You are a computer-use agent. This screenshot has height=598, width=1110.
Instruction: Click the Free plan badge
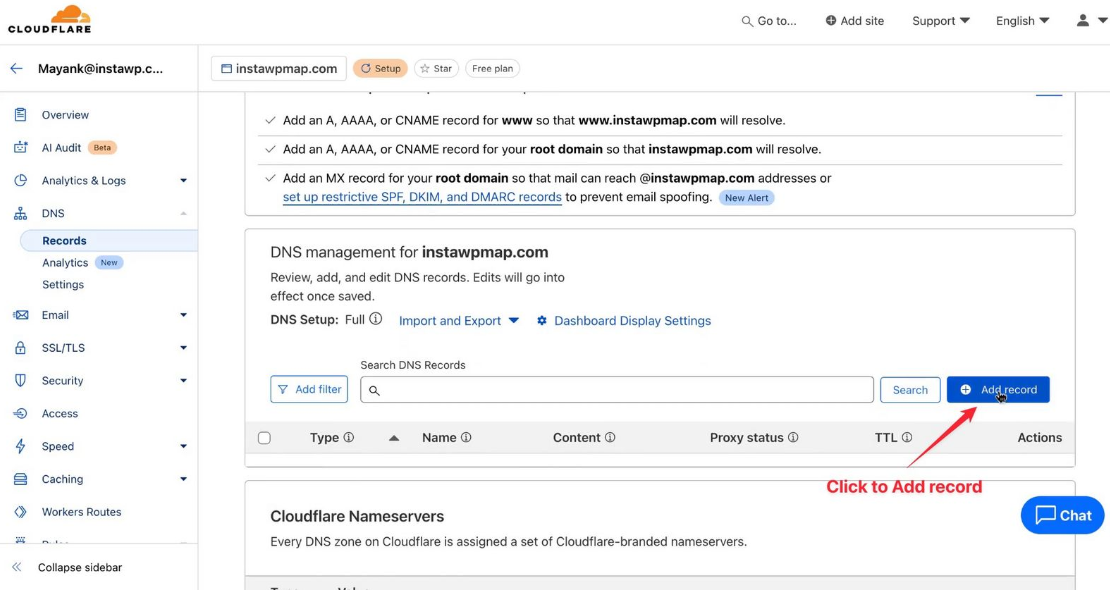point(493,69)
